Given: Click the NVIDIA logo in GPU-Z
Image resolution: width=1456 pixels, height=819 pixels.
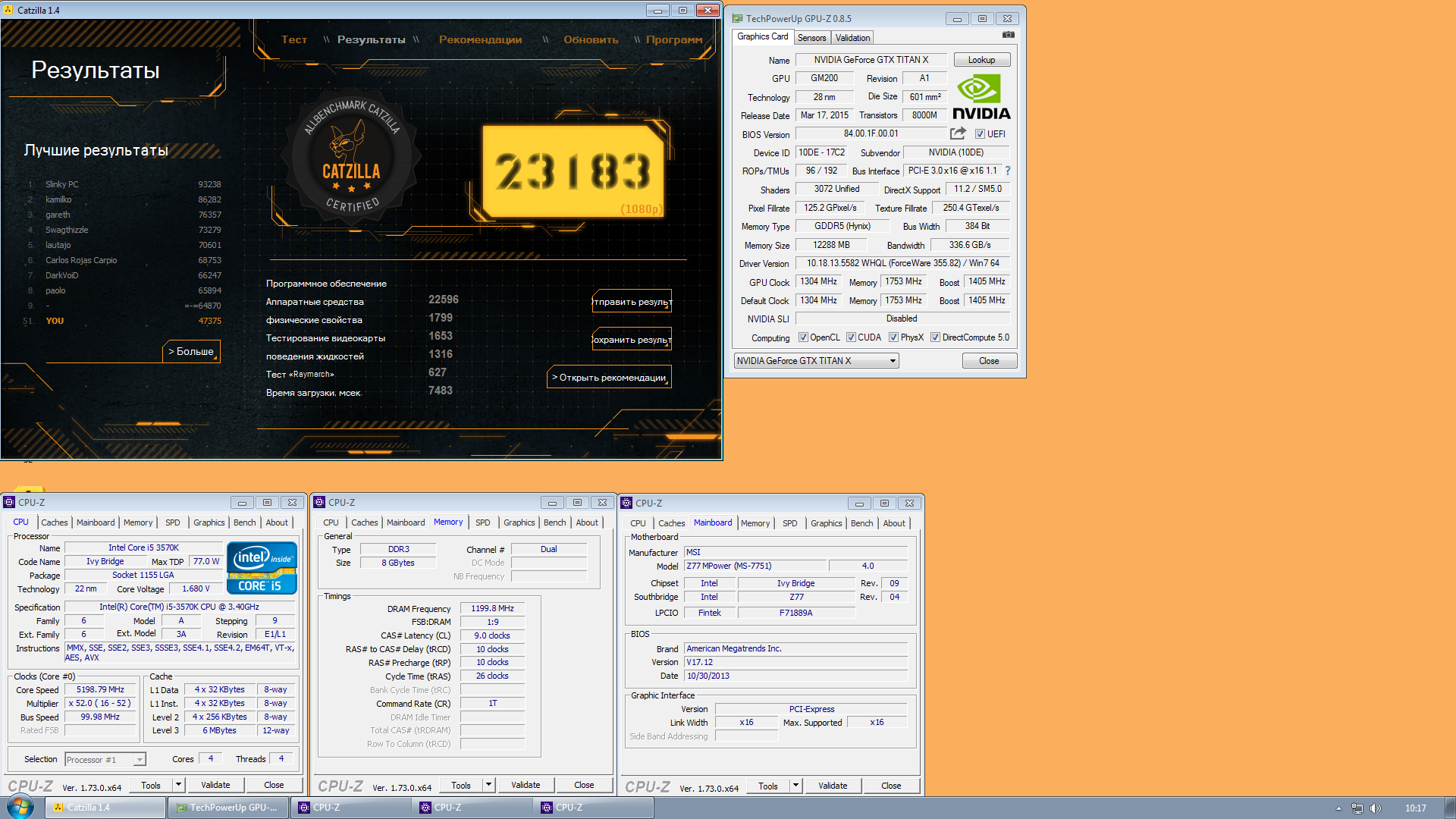Looking at the screenshot, I should [981, 98].
